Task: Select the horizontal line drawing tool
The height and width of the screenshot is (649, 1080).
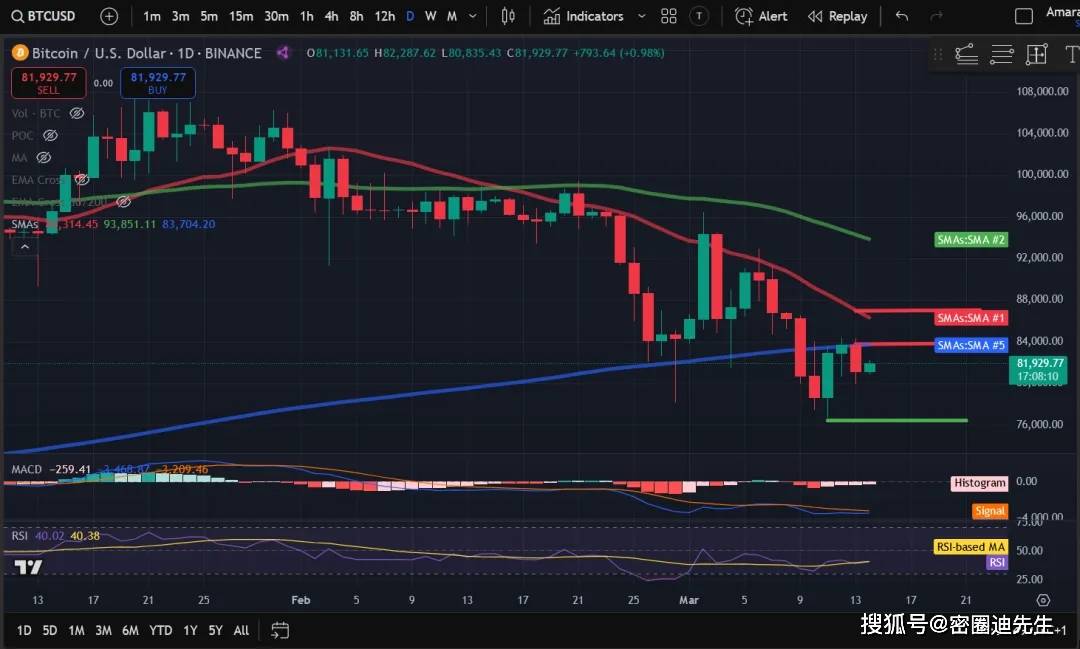Action: [1001, 54]
